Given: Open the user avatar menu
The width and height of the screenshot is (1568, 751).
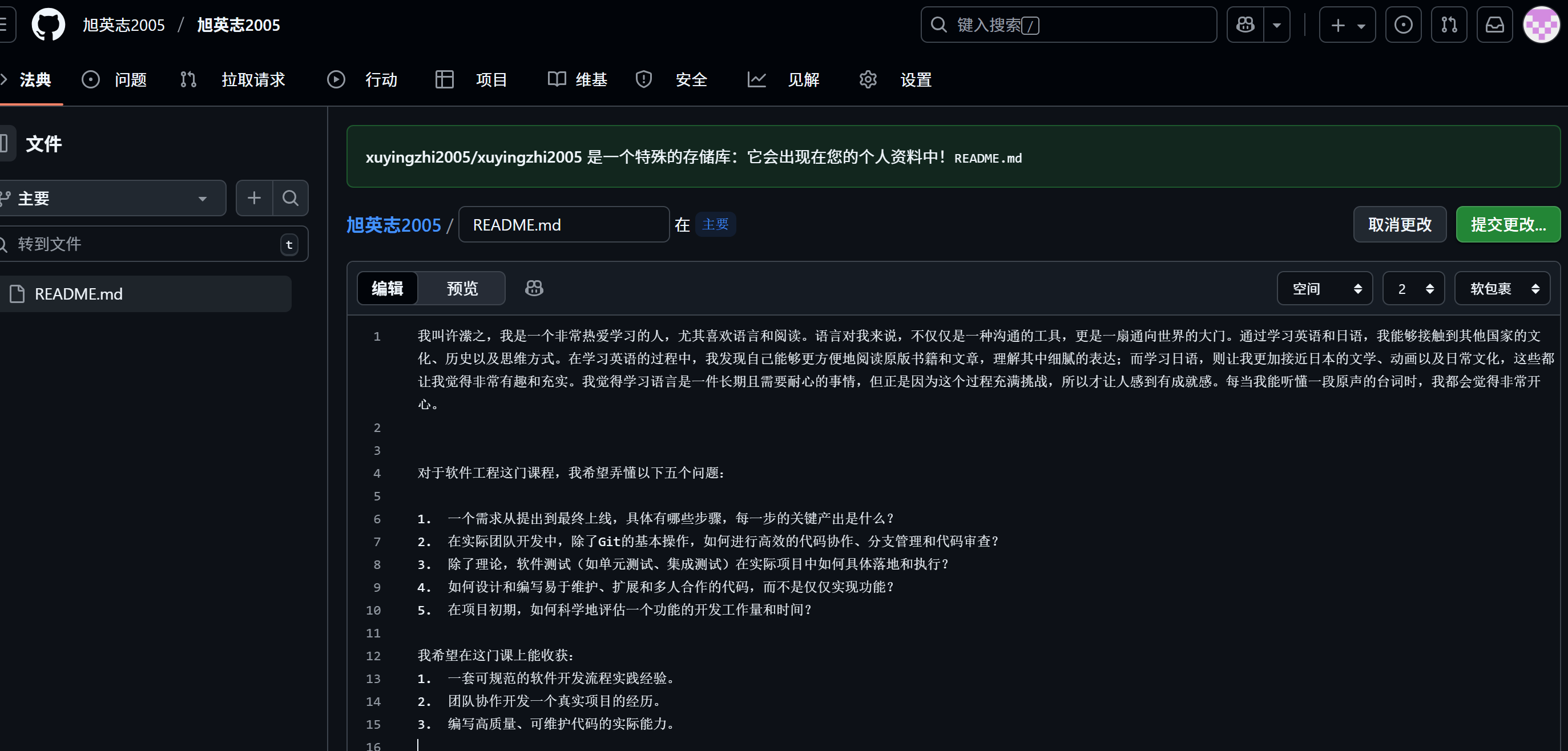Looking at the screenshot, I should tap(1541, 25).
